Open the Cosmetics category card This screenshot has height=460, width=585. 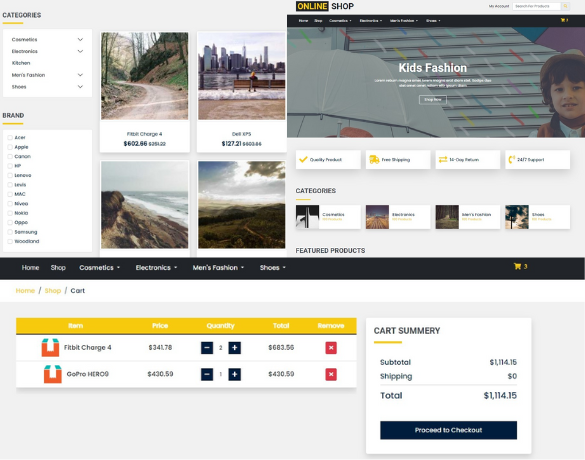[328, 217]
